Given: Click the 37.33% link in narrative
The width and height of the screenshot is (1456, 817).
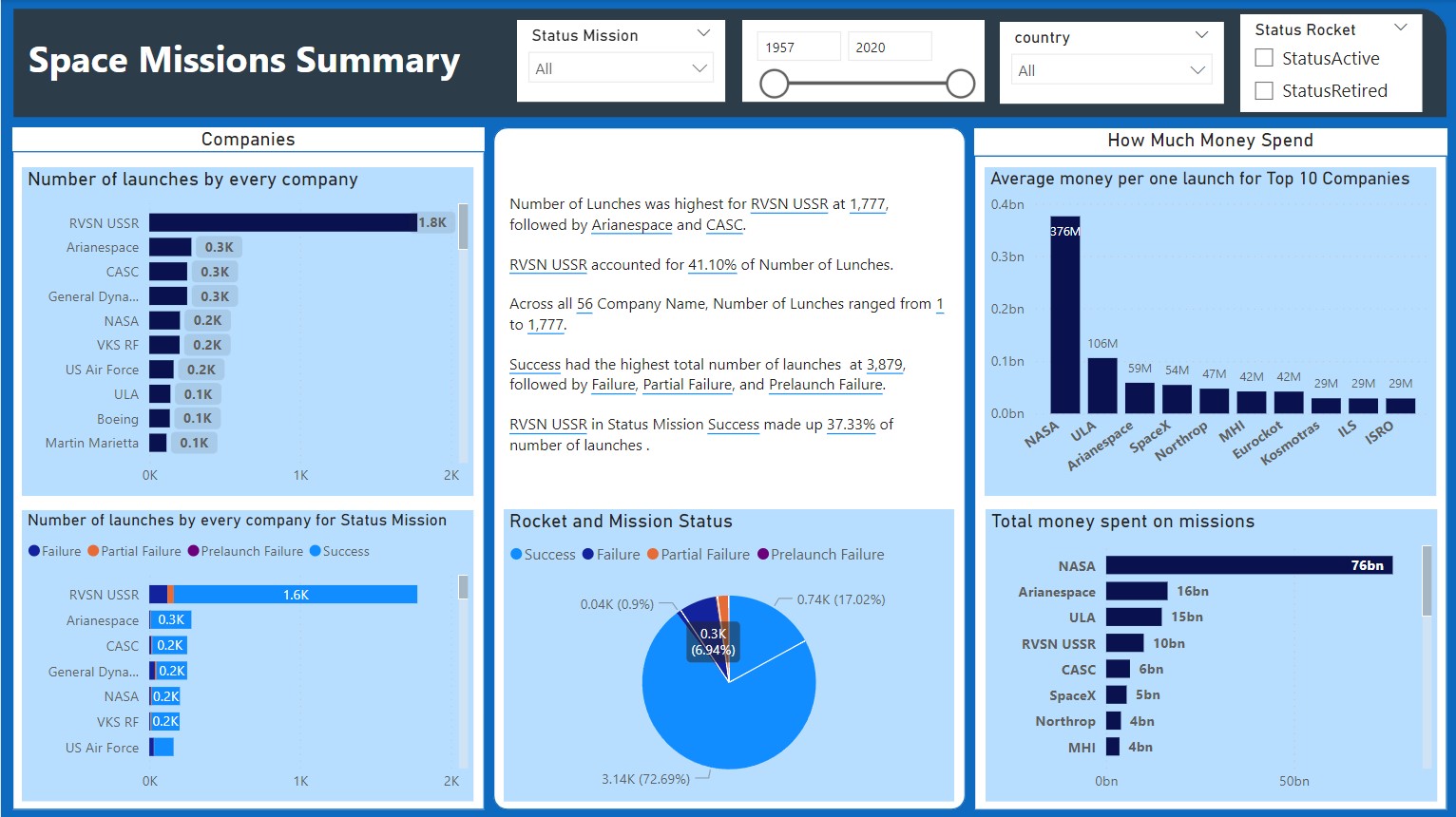Looking at the screenshot, I should pos(851,425).
